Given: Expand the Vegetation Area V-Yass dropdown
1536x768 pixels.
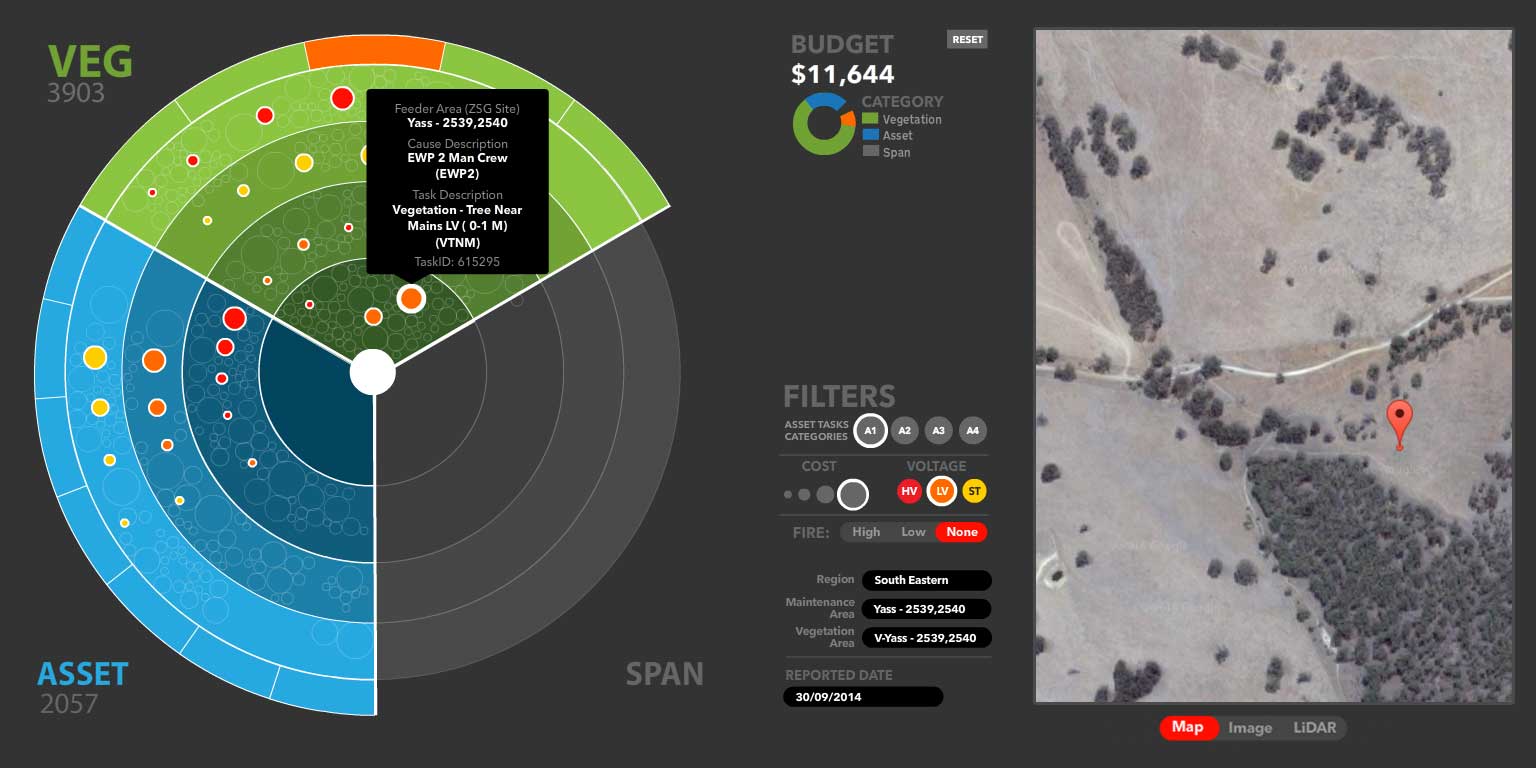Looking at the screenshot, I should coord(927,637).
